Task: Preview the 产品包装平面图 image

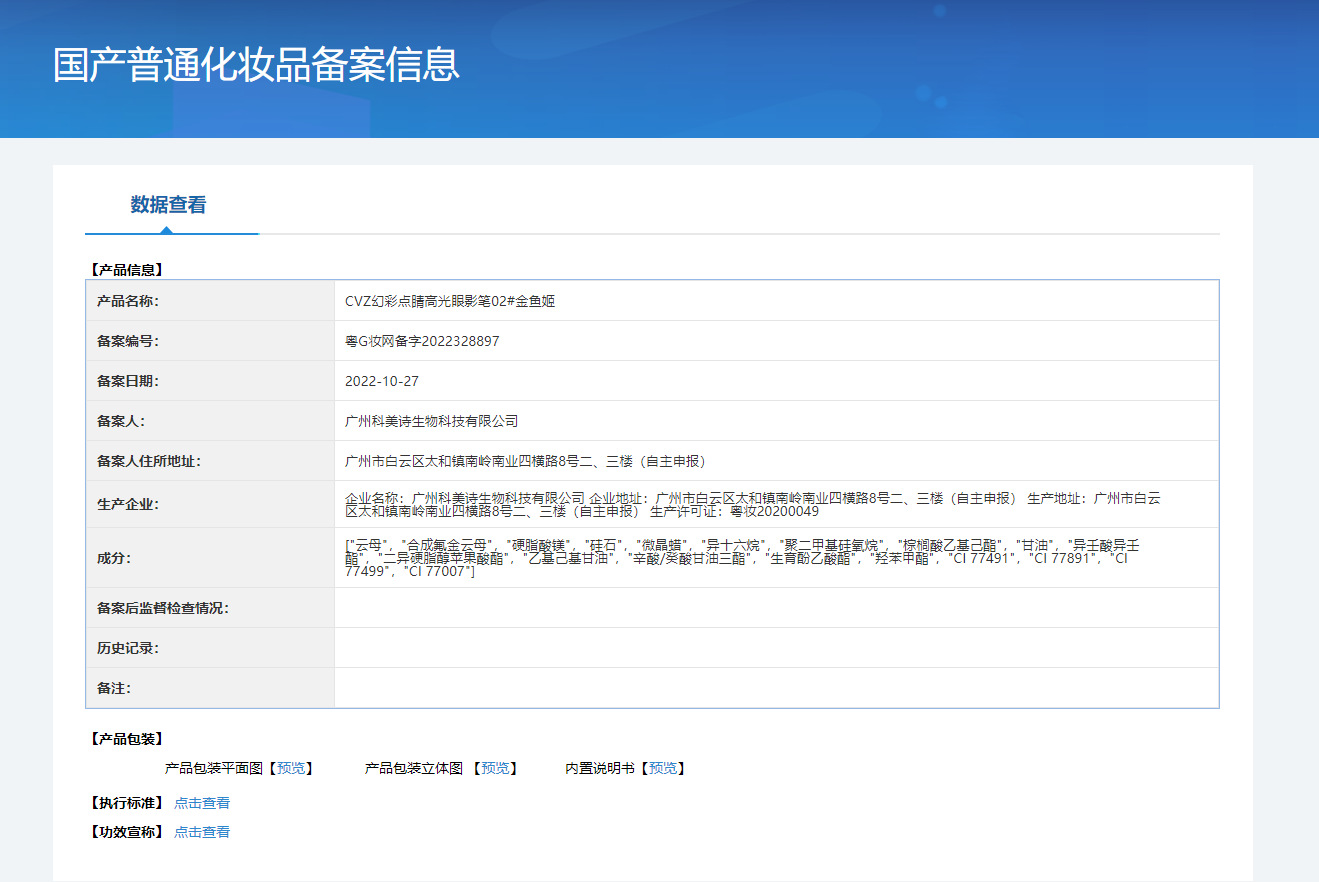Action: click(291, 768)
